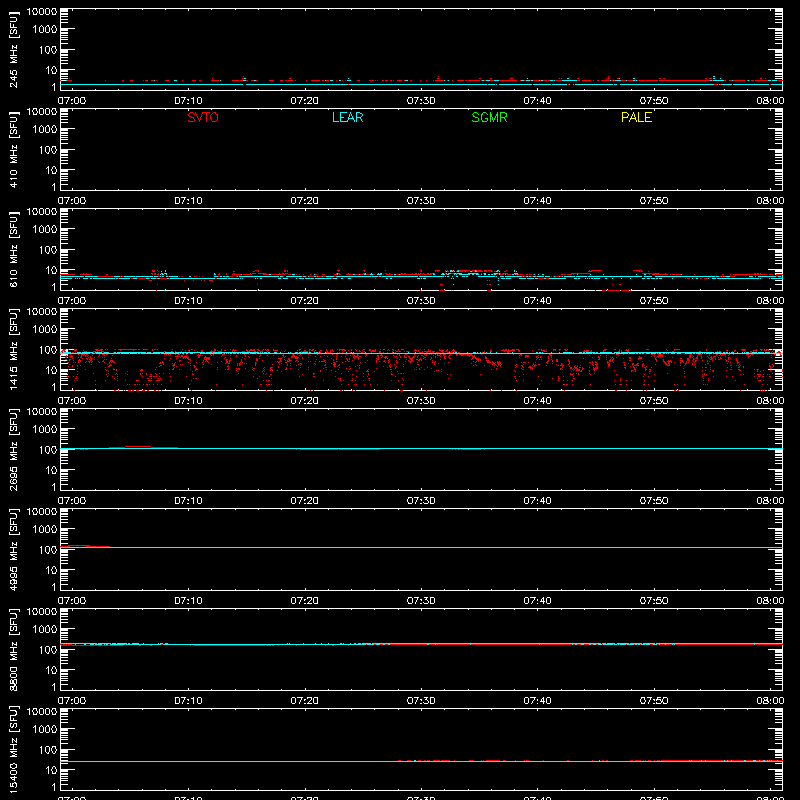The image size is (800, 800).
Task: Click the 07:20 tick below the 410 MHz plot
Action: tap(305, 201)
